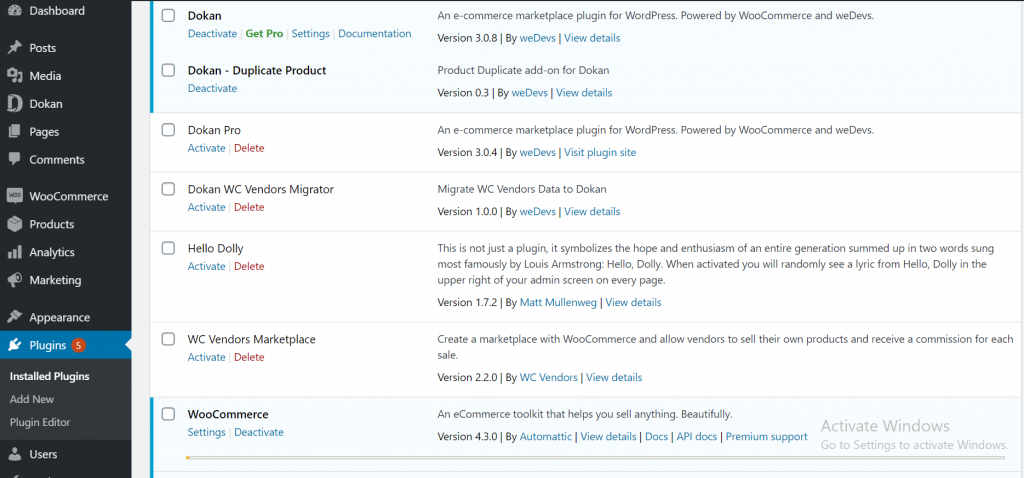
Task: Click the Posts pushpin icon
Action: point(14,48)
